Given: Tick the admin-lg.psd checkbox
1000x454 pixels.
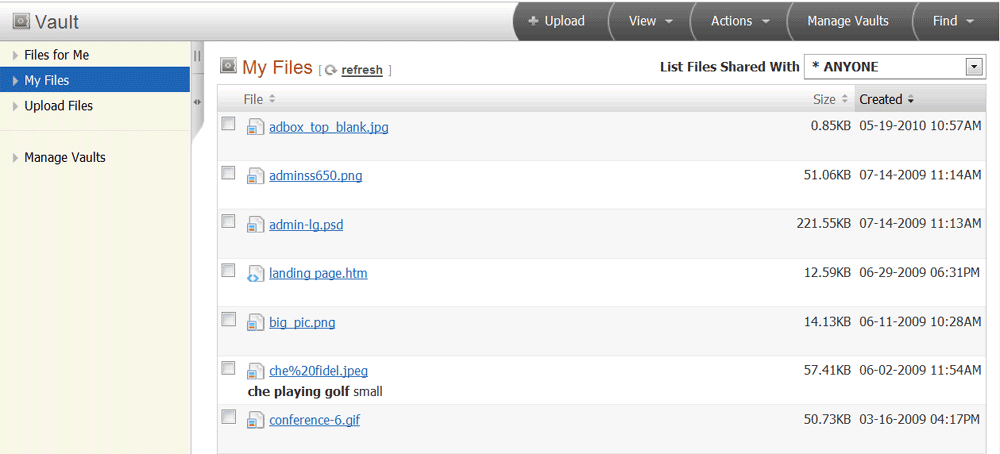Looking at the screenshot, I should coord(228,221).
